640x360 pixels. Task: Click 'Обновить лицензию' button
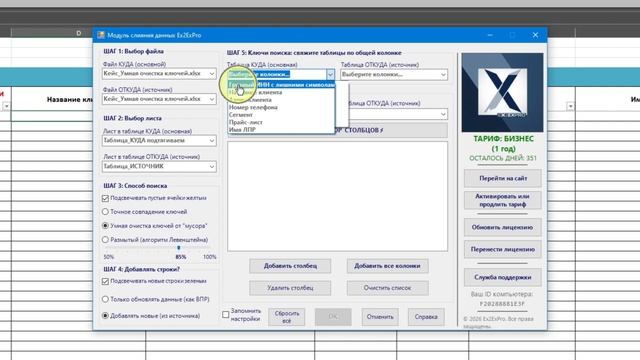click(x=503, y=227)
